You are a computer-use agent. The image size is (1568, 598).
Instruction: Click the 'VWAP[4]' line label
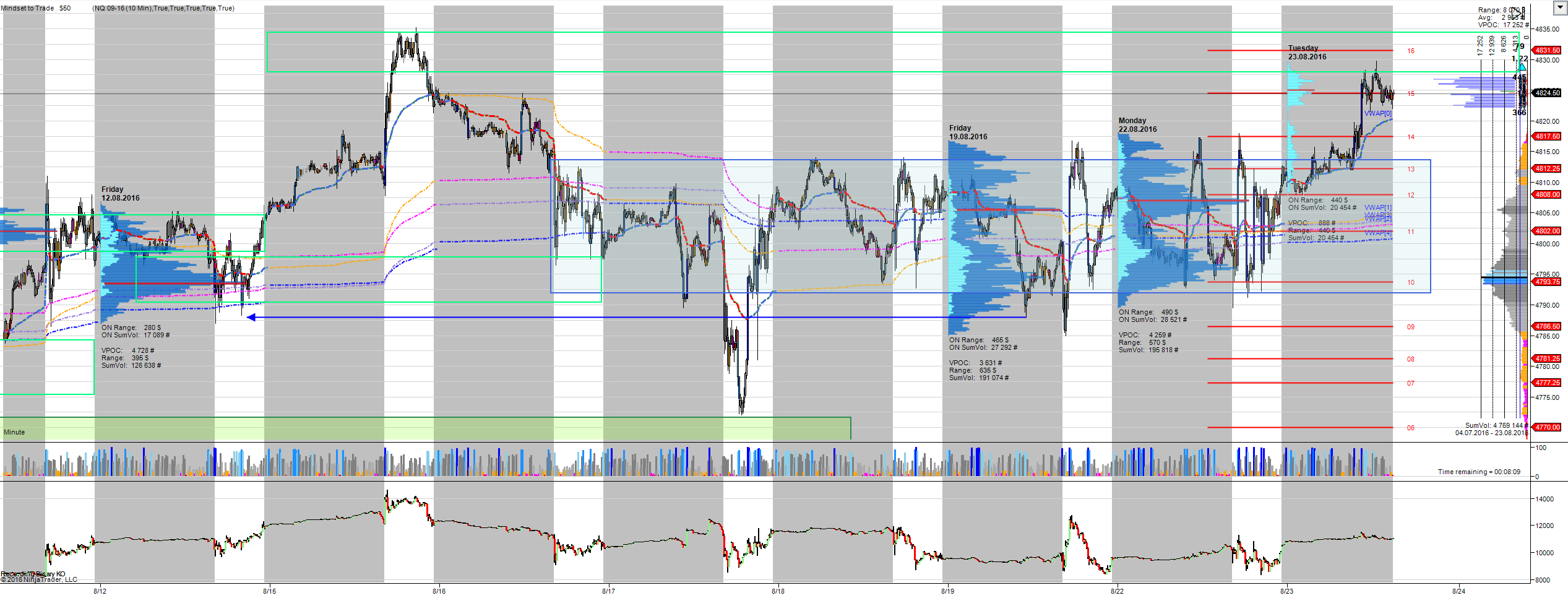click(x=1377, y=233)
